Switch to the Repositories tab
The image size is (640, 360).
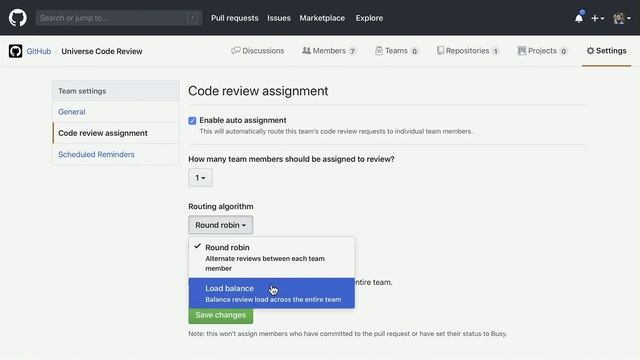pyautogui.click(x=468, y=51)
